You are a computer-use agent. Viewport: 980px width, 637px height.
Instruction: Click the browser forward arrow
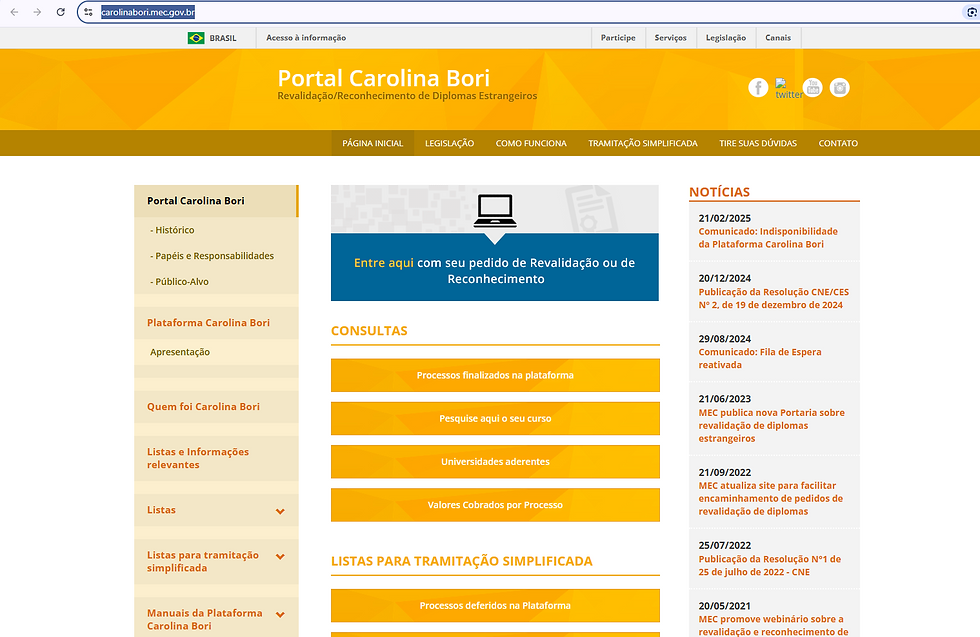[38, 12]
